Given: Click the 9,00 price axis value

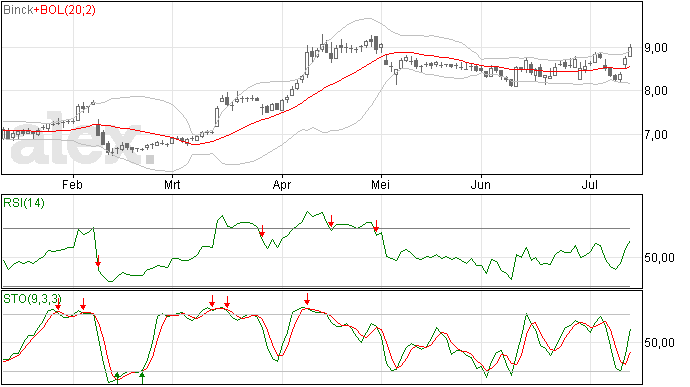Looking at the screenshot, I should click(656, 48).
